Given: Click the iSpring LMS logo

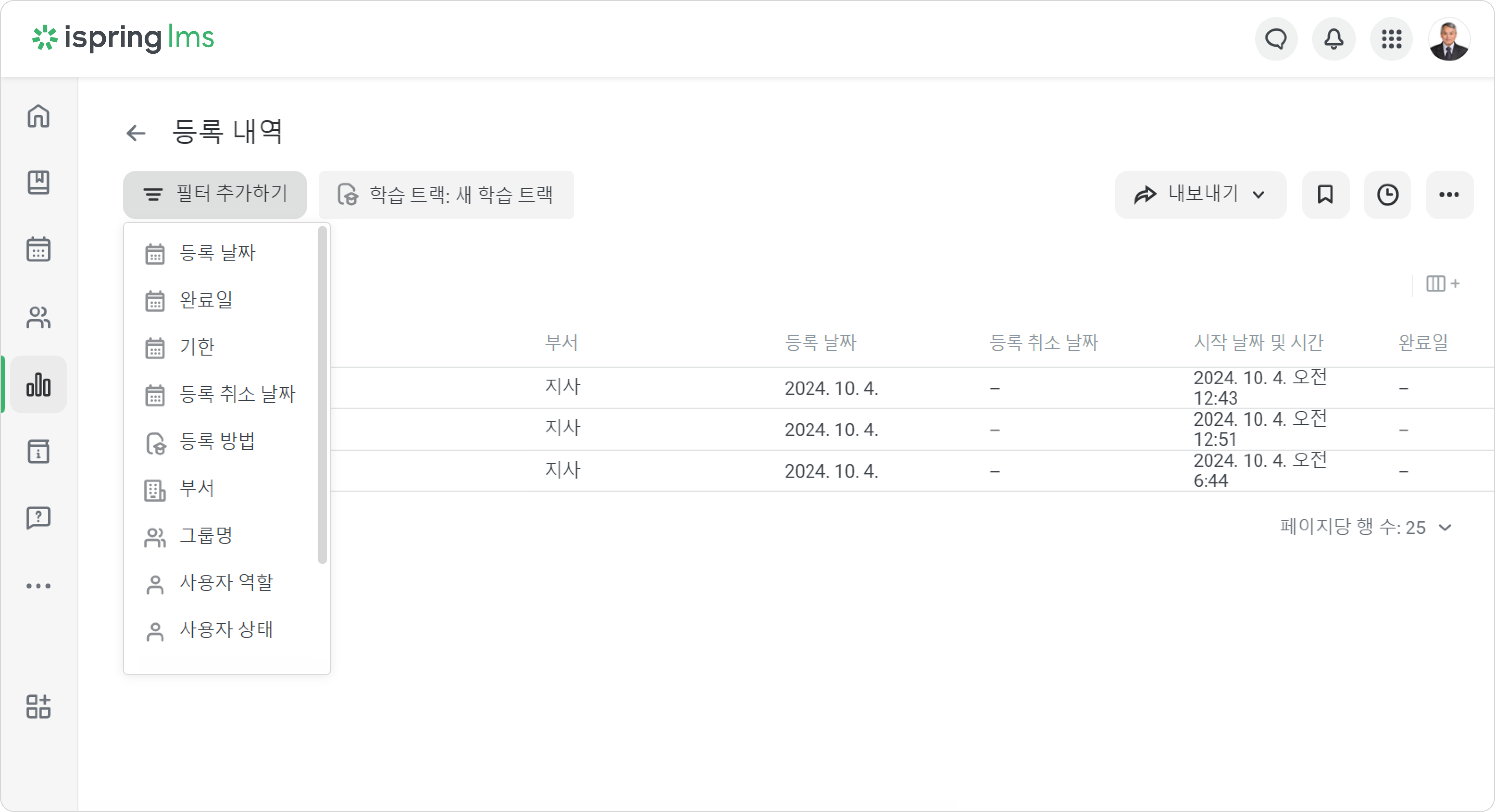Looking at the screenshot, I should [x=122, y=38].
